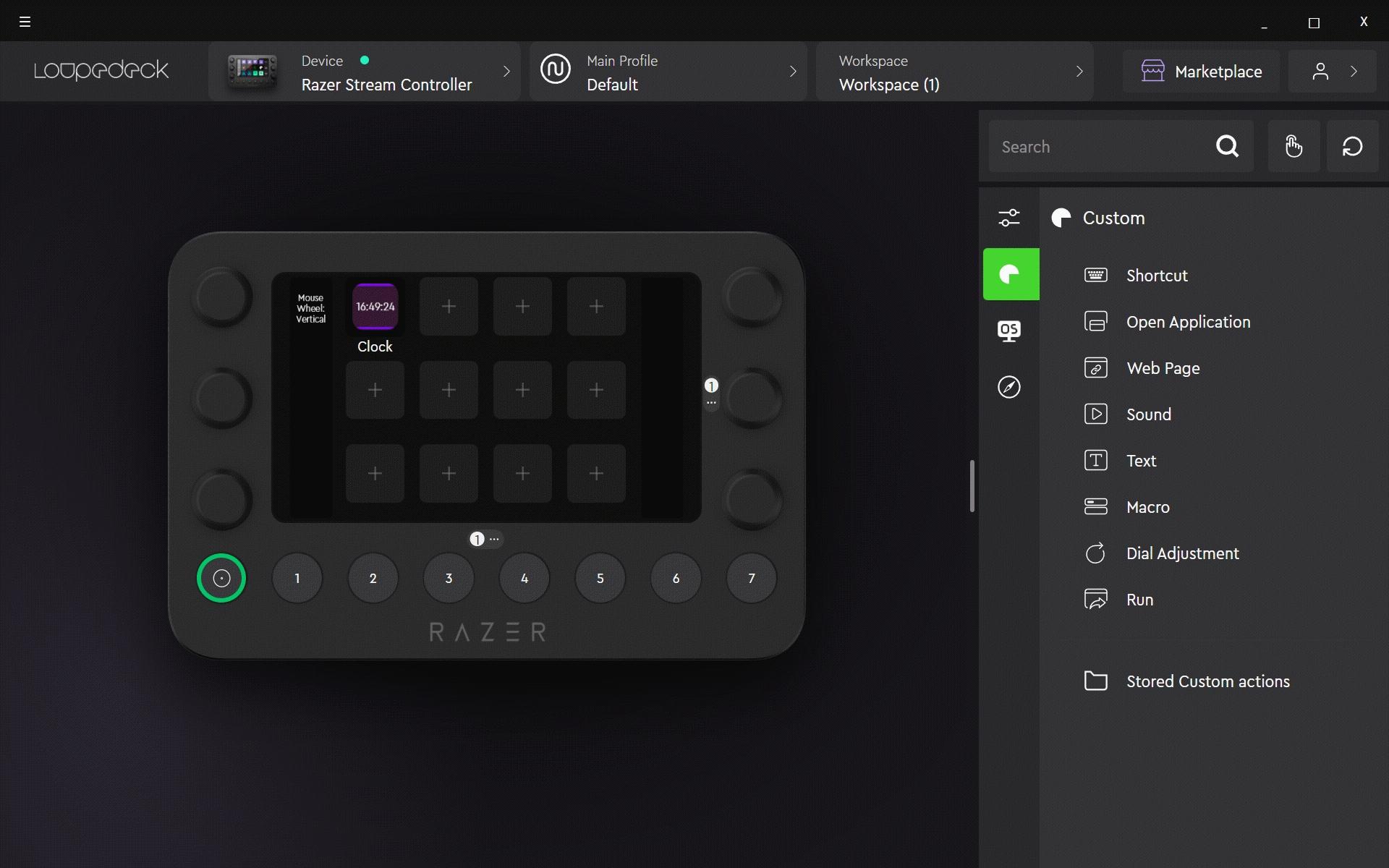Select the Shortcut action
Screen dimensions: 1389x868
(1157, 276)
